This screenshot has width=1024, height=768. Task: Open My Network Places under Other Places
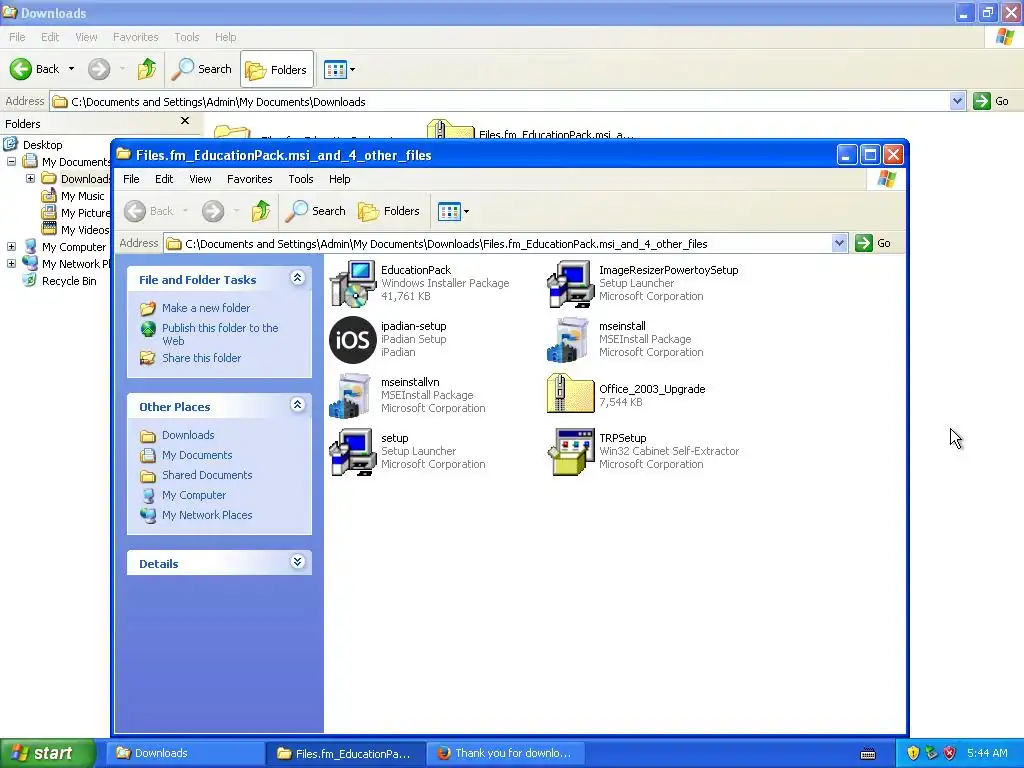click(x=207, y=515)
